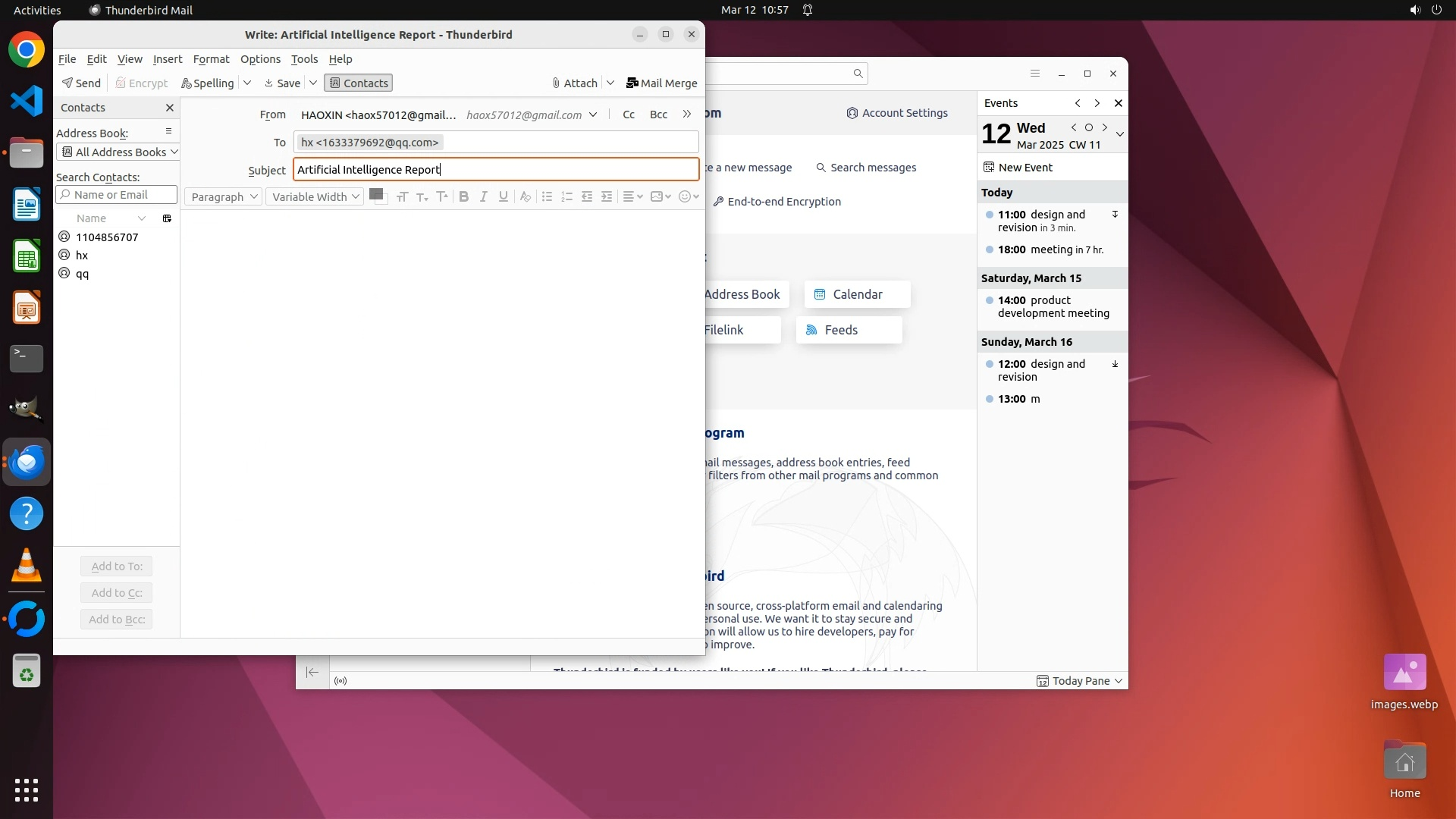The image size is (1456, 819).
Task: Toggle bold formatting in message toolbar
Action: pos(464,197)
